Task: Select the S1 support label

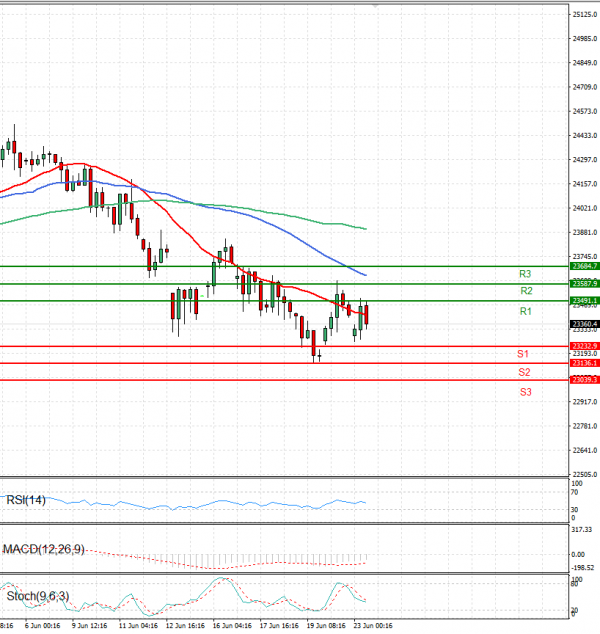Action: tap(523, 354)
